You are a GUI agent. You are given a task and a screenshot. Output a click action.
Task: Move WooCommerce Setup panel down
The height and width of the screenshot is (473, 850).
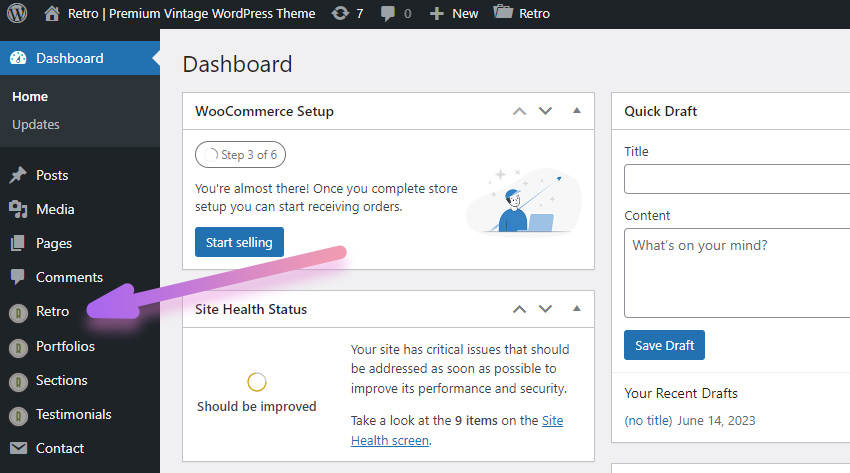pos(545,111)
